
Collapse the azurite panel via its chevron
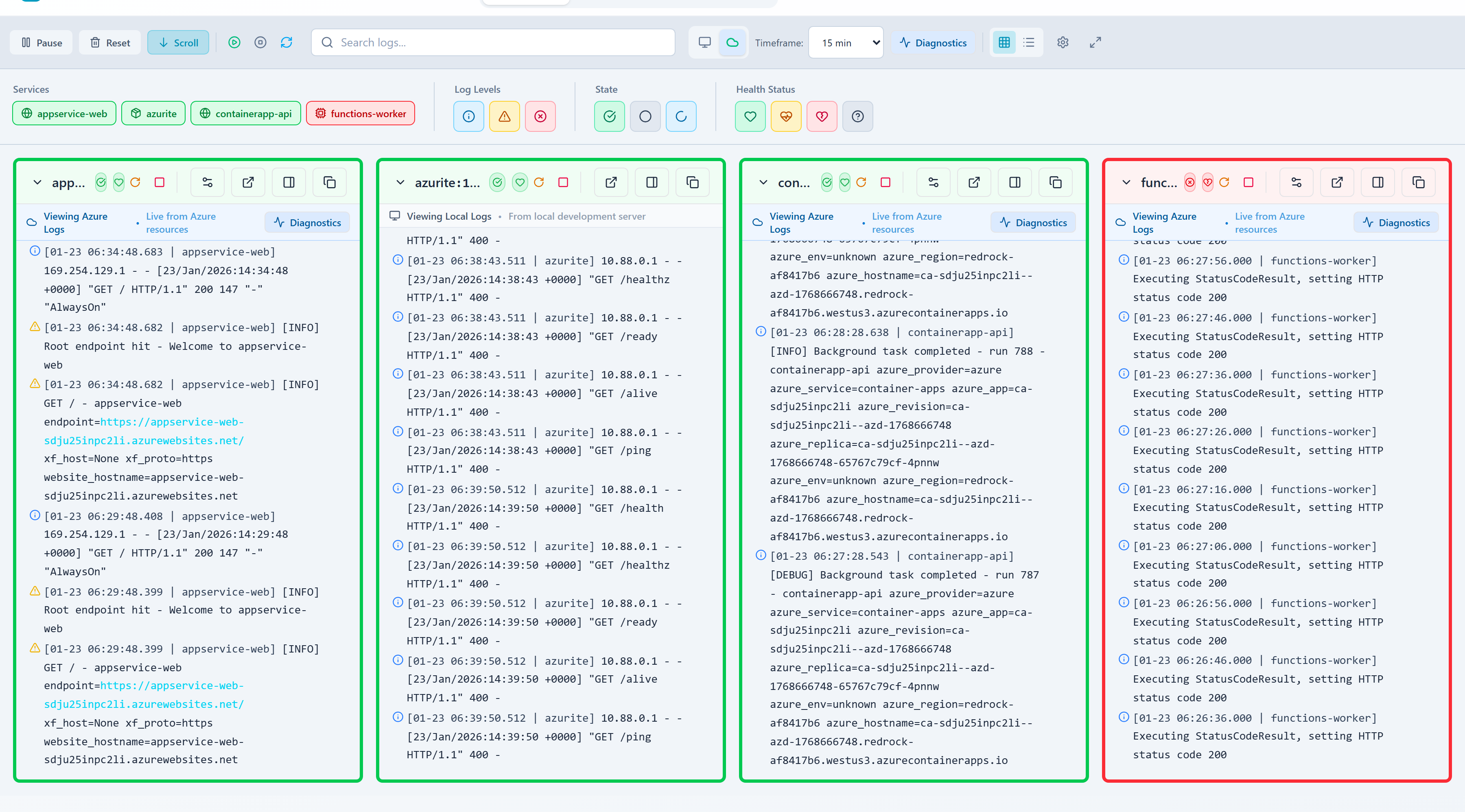pos(400,182)
